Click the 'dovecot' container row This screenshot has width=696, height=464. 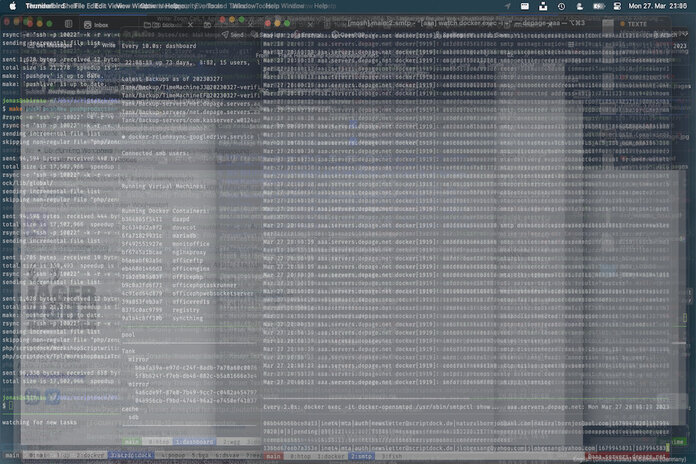point(159,227)
